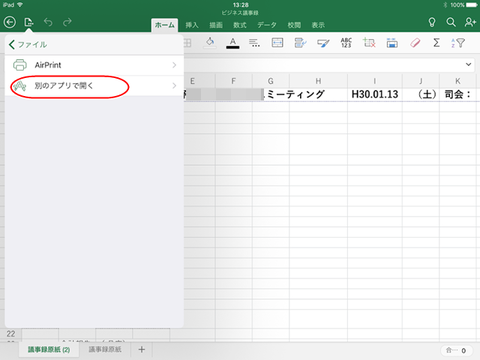
Task: Tap the Bluetooth icon in status bar
Action: pos(445,5)
